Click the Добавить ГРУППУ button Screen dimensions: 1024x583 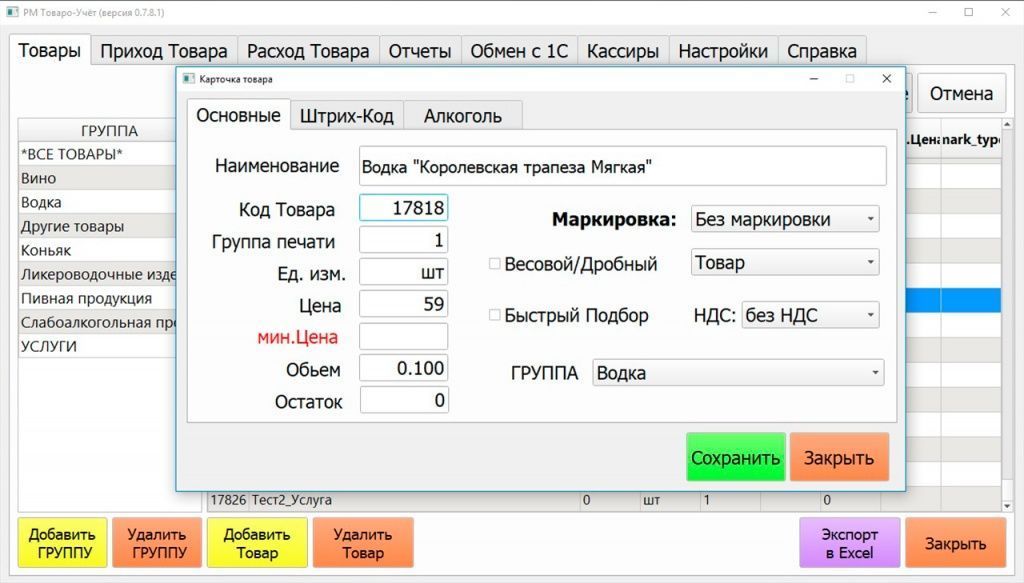[62, 543]
